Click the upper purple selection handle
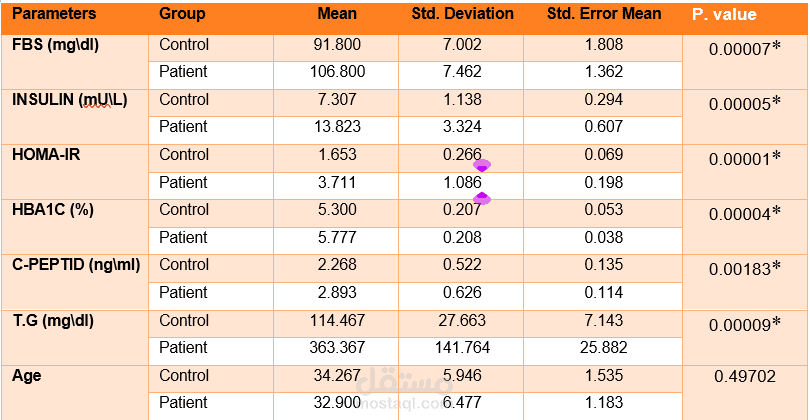Image resolution: width=810 pixels, height=420 pixels. (482, 166)
